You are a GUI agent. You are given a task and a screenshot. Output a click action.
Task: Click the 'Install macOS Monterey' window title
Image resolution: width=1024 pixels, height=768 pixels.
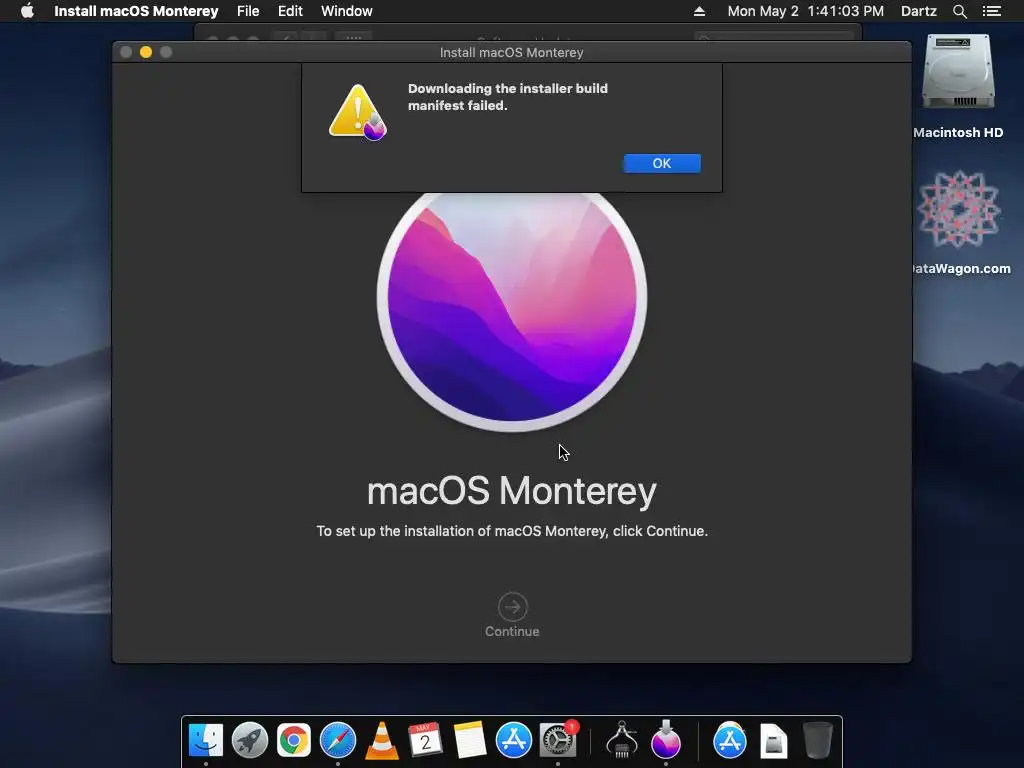point(511,52)
